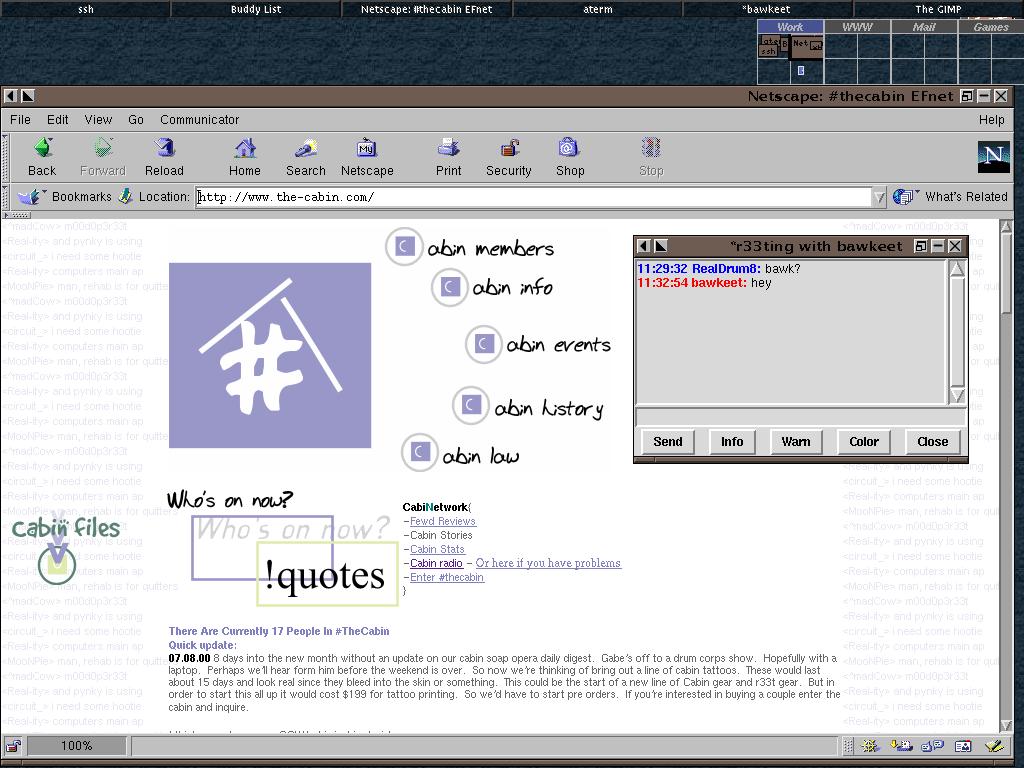This screenshot has width=1024, height=768.
Task: Show Security info for this page
Action: pos(509,157)
